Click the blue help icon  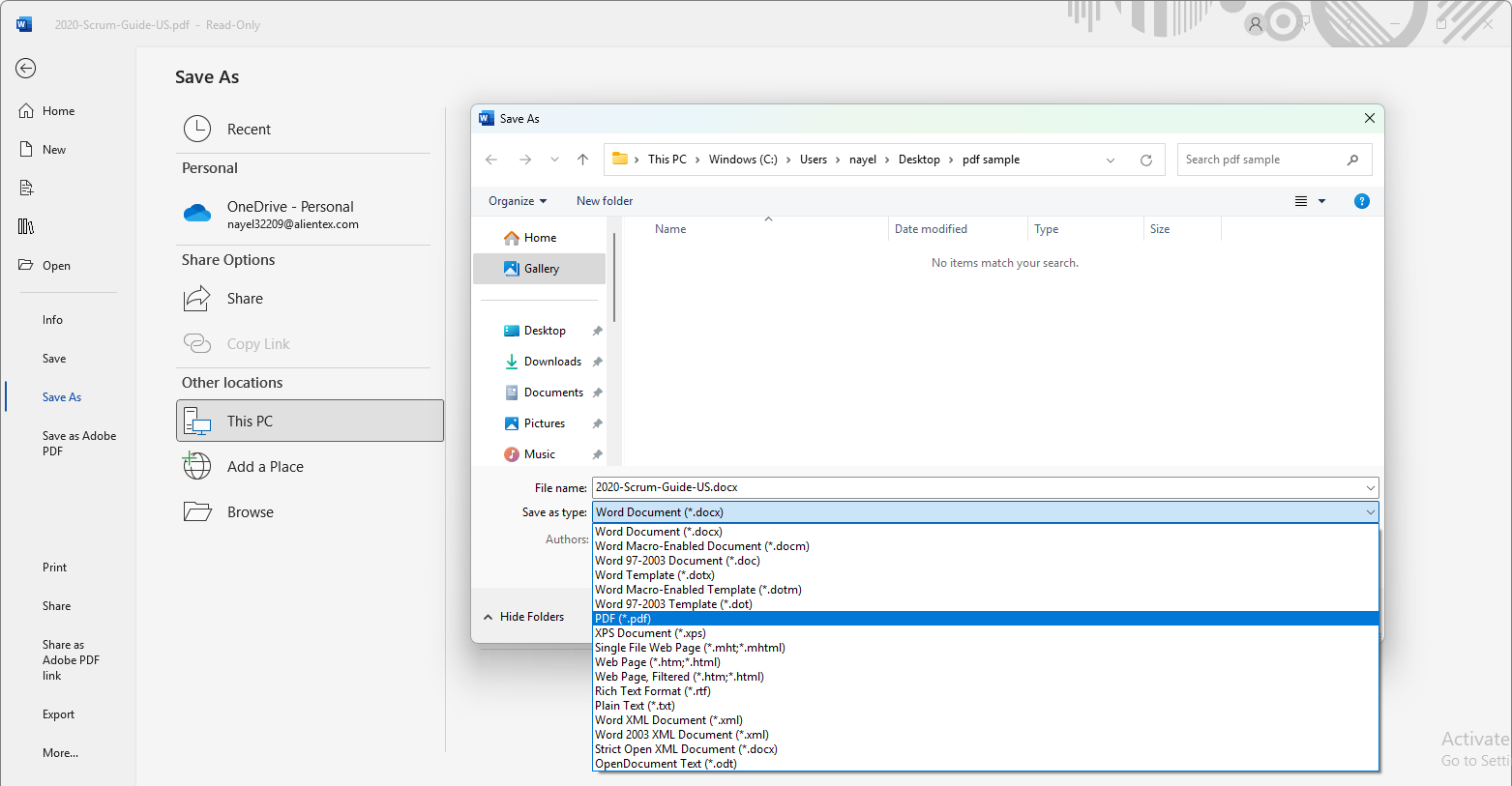(x=1362, y=201)
